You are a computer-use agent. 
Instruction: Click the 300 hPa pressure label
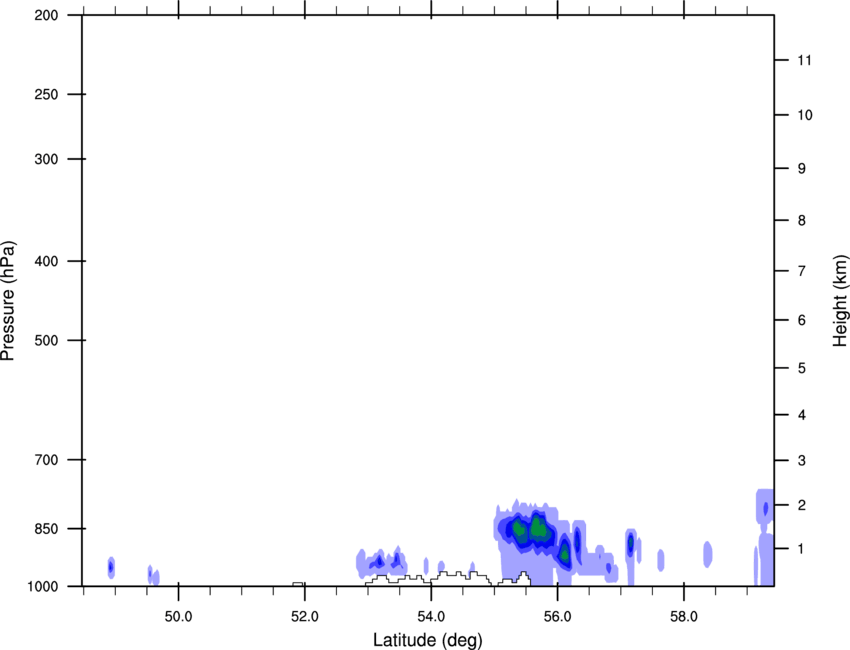click(43, 160)
